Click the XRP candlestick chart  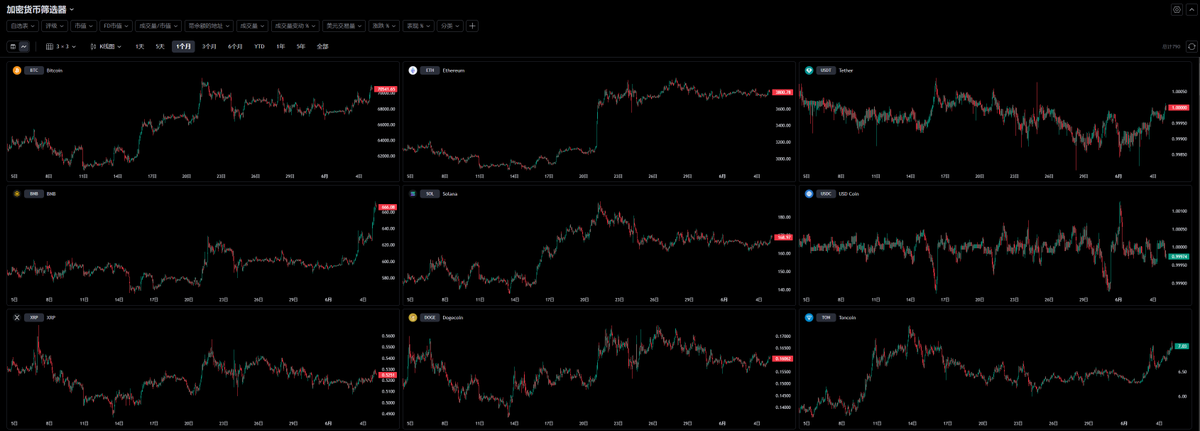click(190, 372)
